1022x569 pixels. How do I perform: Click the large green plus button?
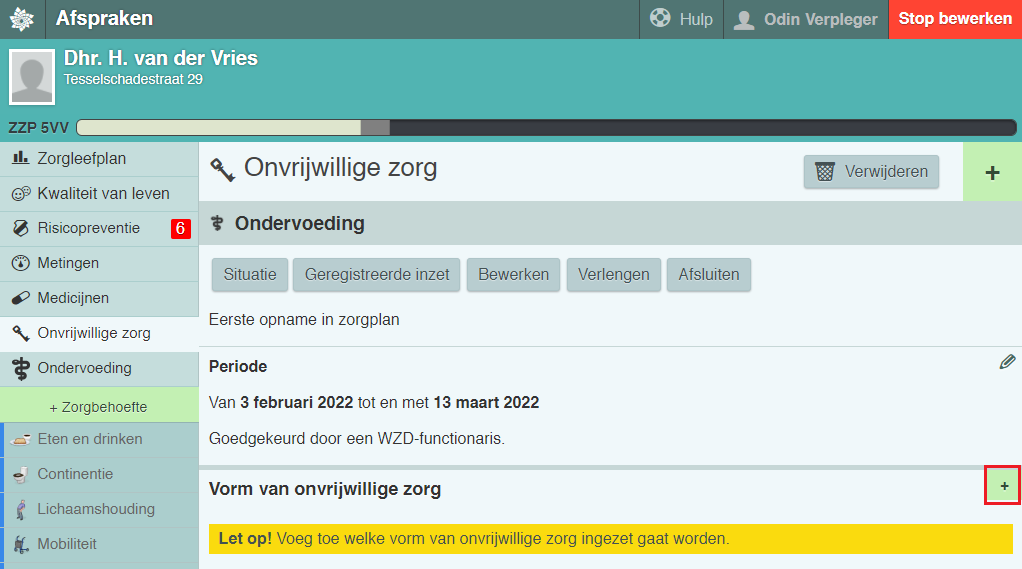[x=992, y=172]
